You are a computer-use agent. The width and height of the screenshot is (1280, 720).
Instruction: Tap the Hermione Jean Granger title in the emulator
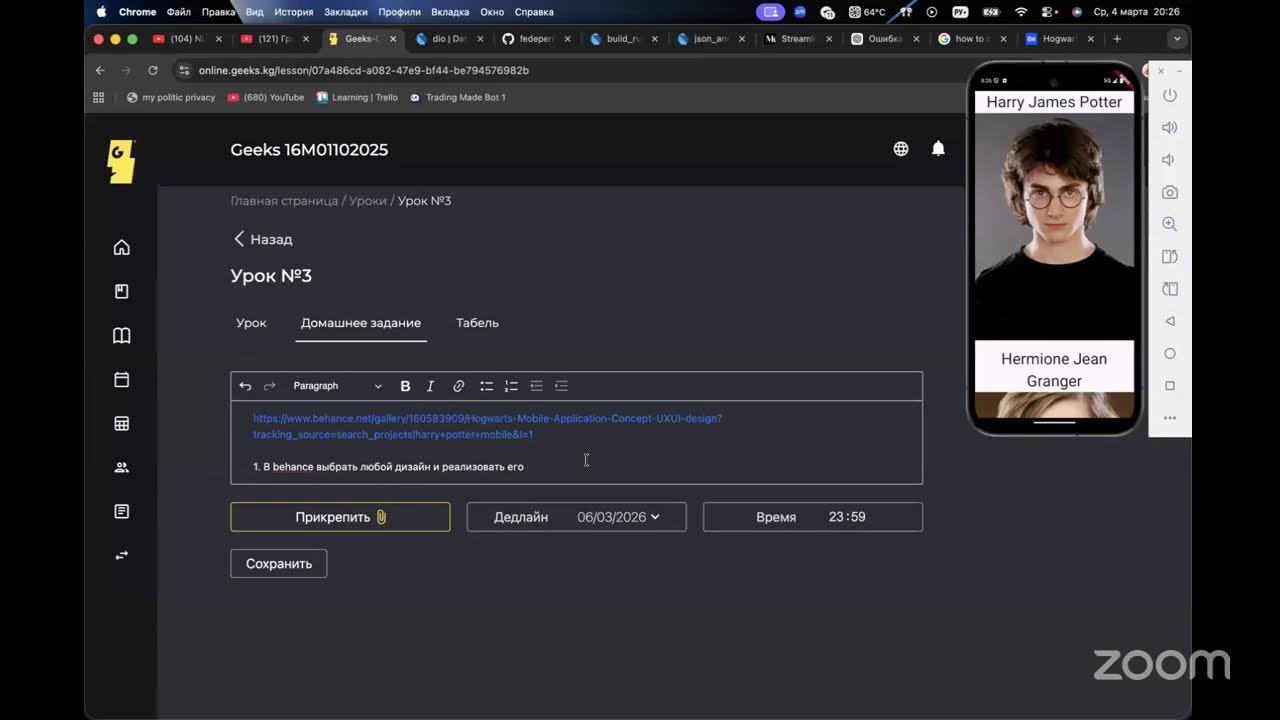click(x=1054, y=370)
